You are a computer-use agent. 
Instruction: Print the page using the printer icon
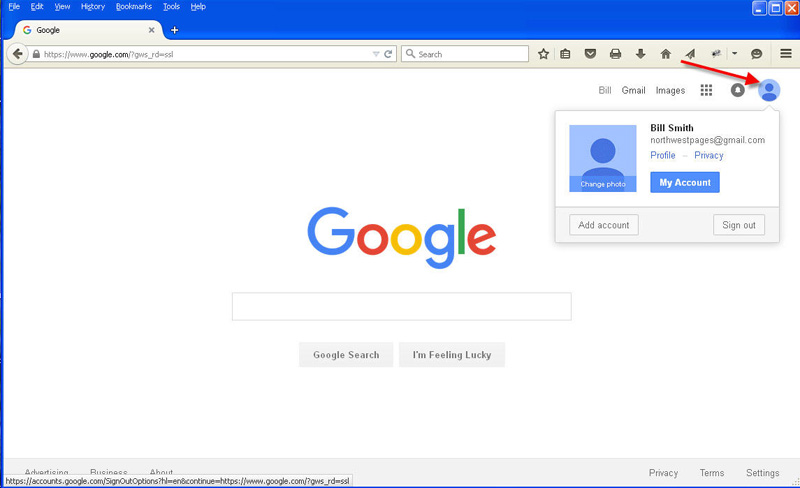point(615,54)
